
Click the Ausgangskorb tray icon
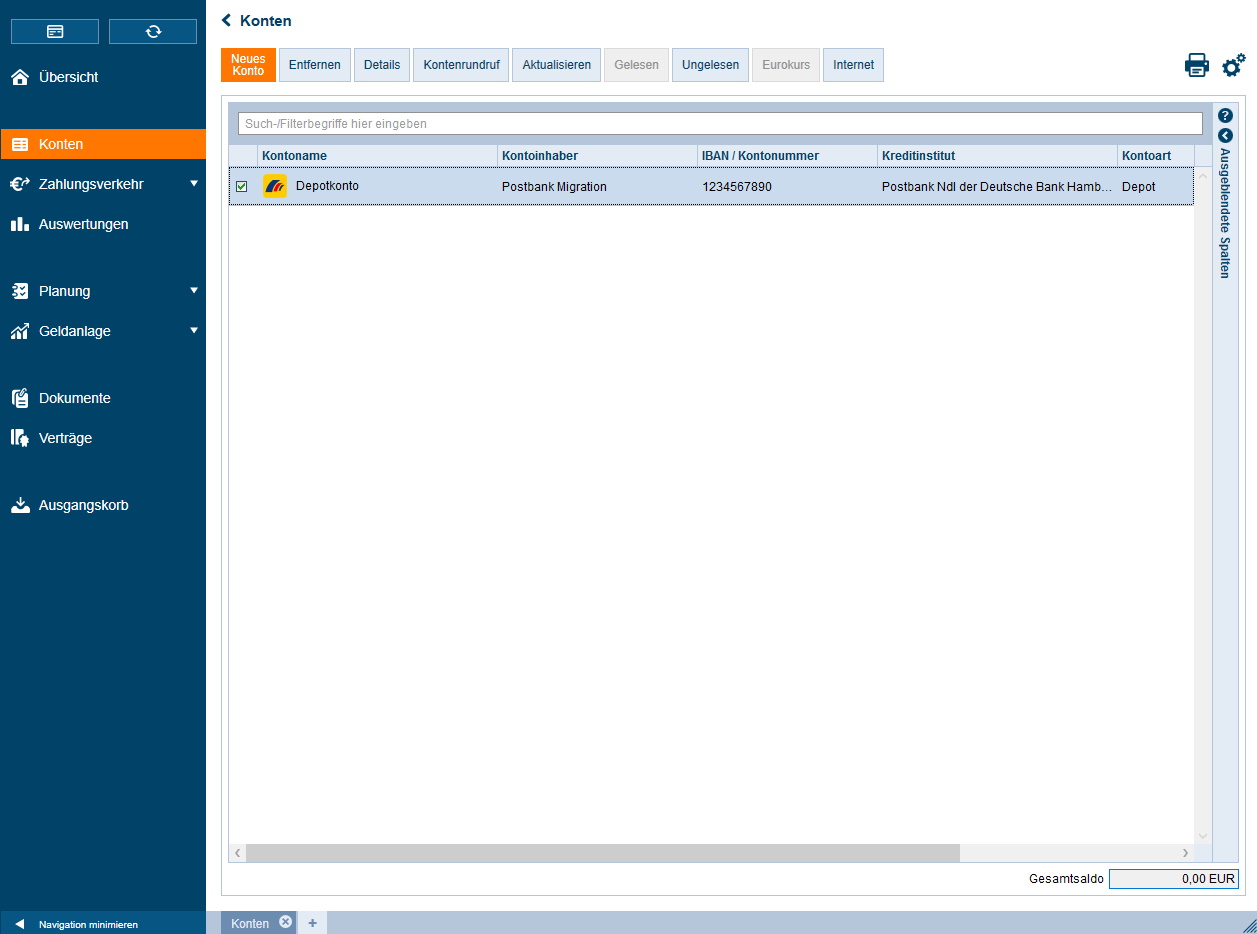[x=20, y=505]
